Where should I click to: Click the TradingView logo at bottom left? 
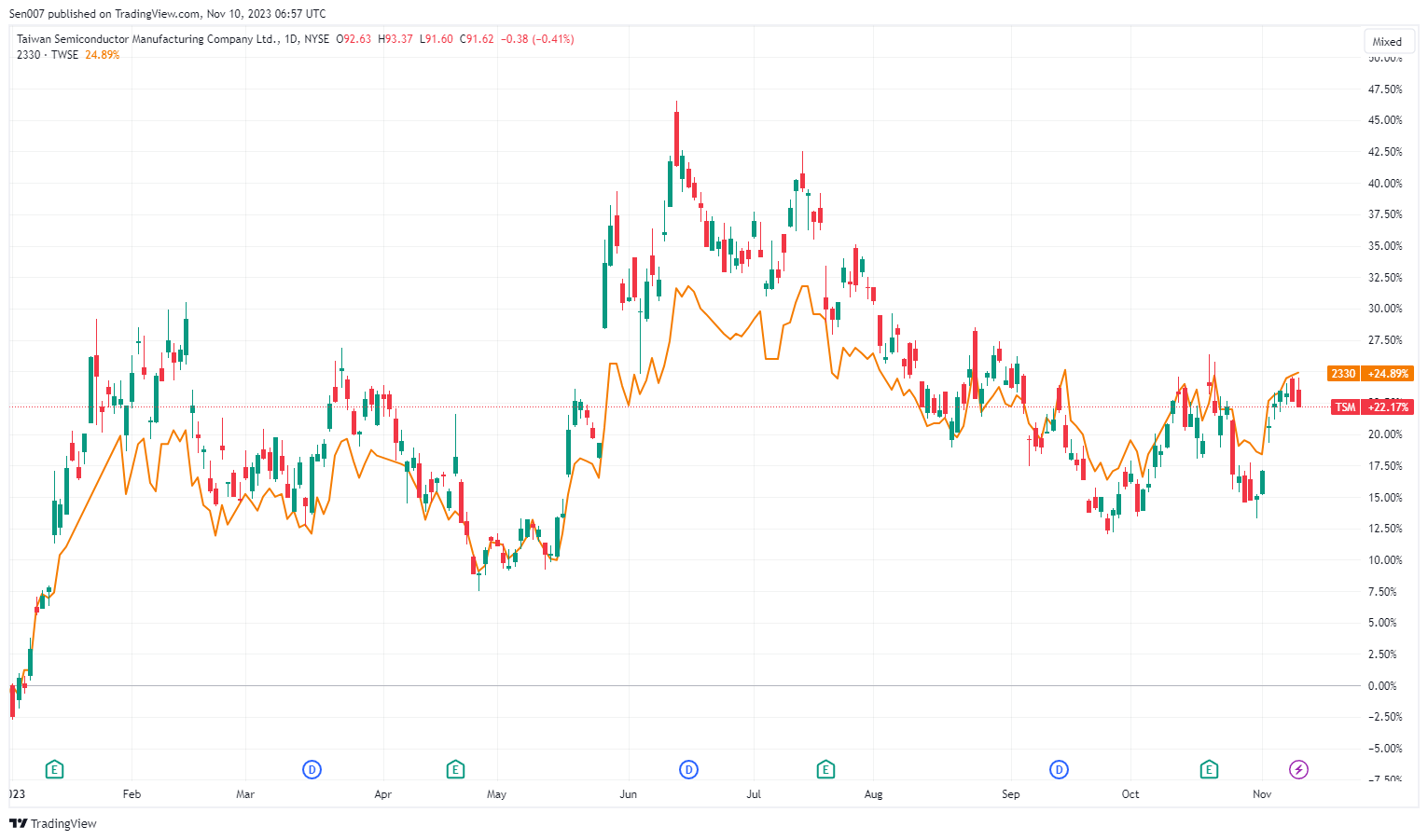click(53, 823)
